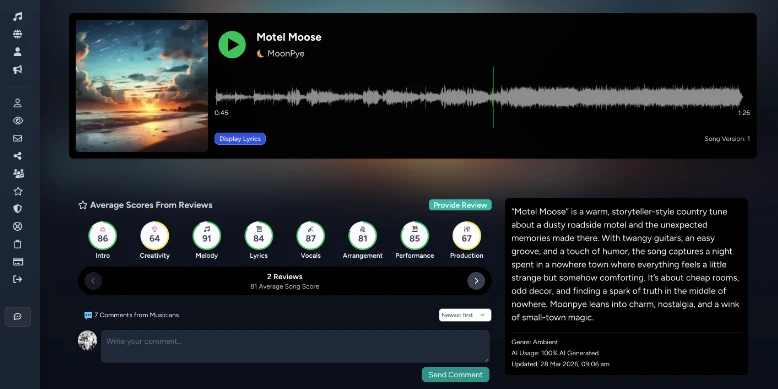Click the Provide Review button
This screenshot has height=389, width=778.
tap(460, 205)
